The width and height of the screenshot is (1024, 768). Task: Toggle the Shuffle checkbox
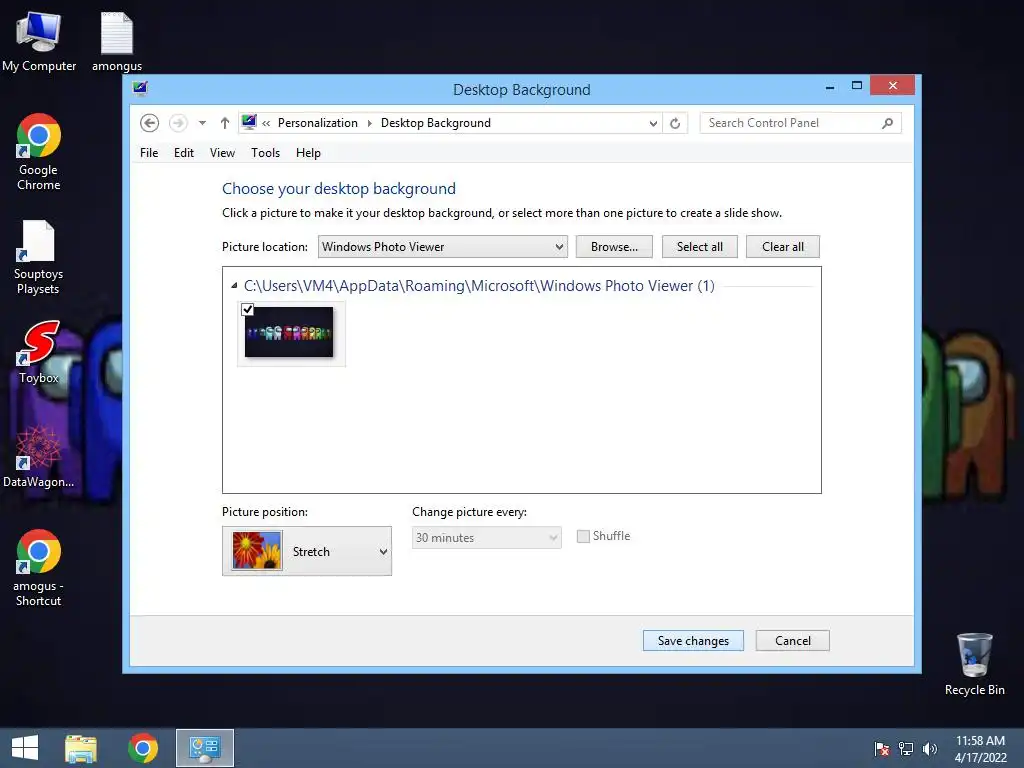coord(583,536)
